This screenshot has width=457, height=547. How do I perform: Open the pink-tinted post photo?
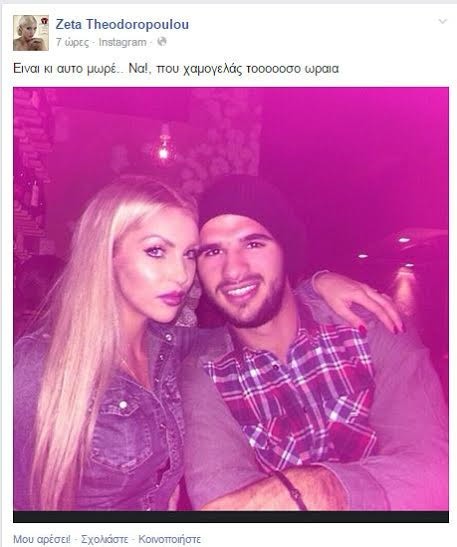pyautogui.click(x=231, y=299)
